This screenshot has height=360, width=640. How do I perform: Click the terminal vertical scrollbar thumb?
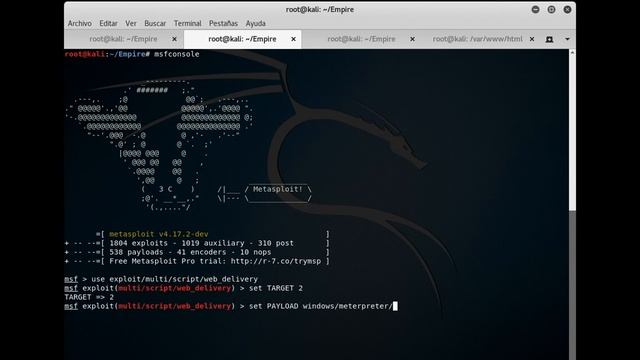[572, 133]
